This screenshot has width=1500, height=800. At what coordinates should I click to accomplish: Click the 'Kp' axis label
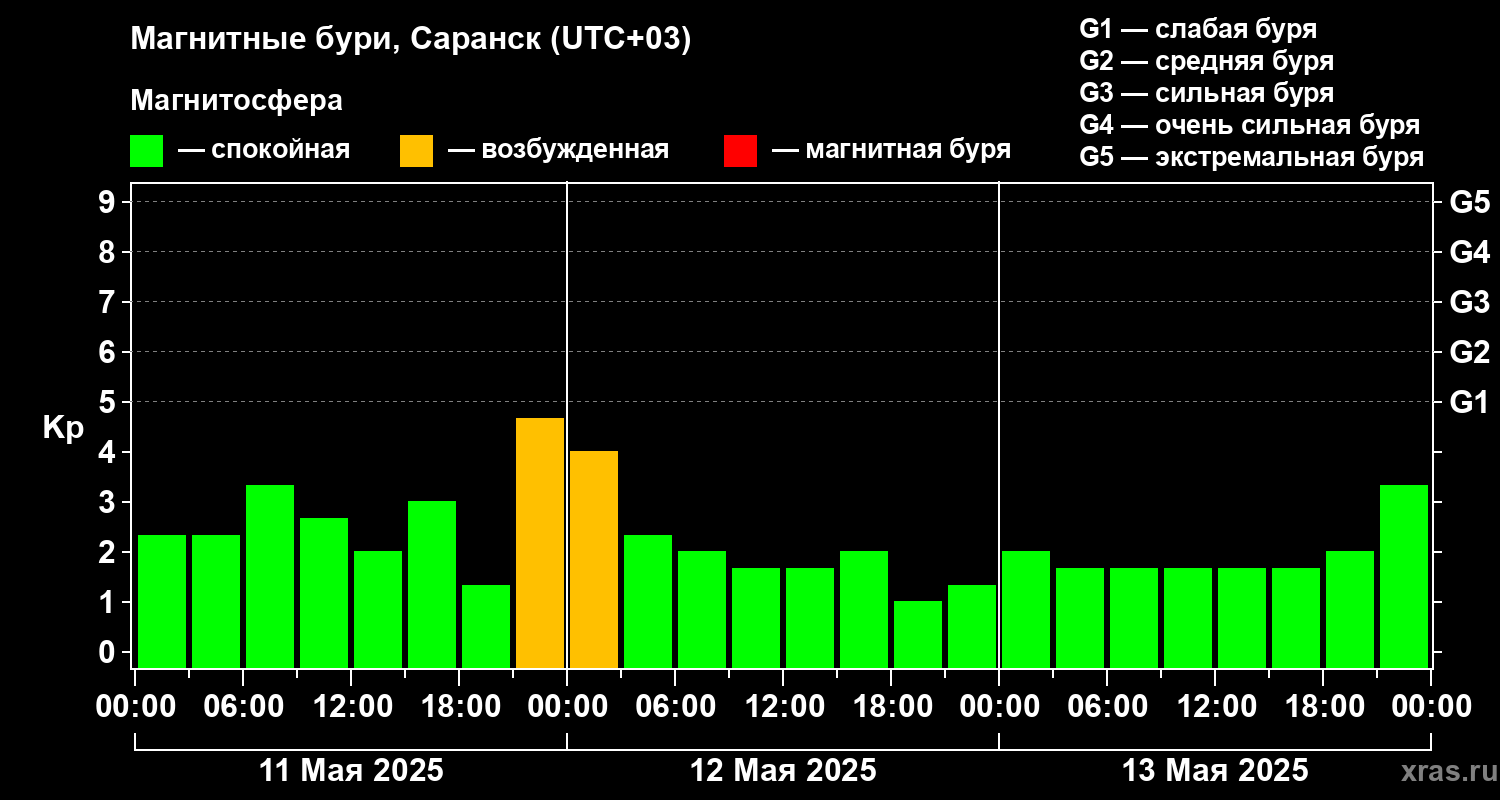63,428
